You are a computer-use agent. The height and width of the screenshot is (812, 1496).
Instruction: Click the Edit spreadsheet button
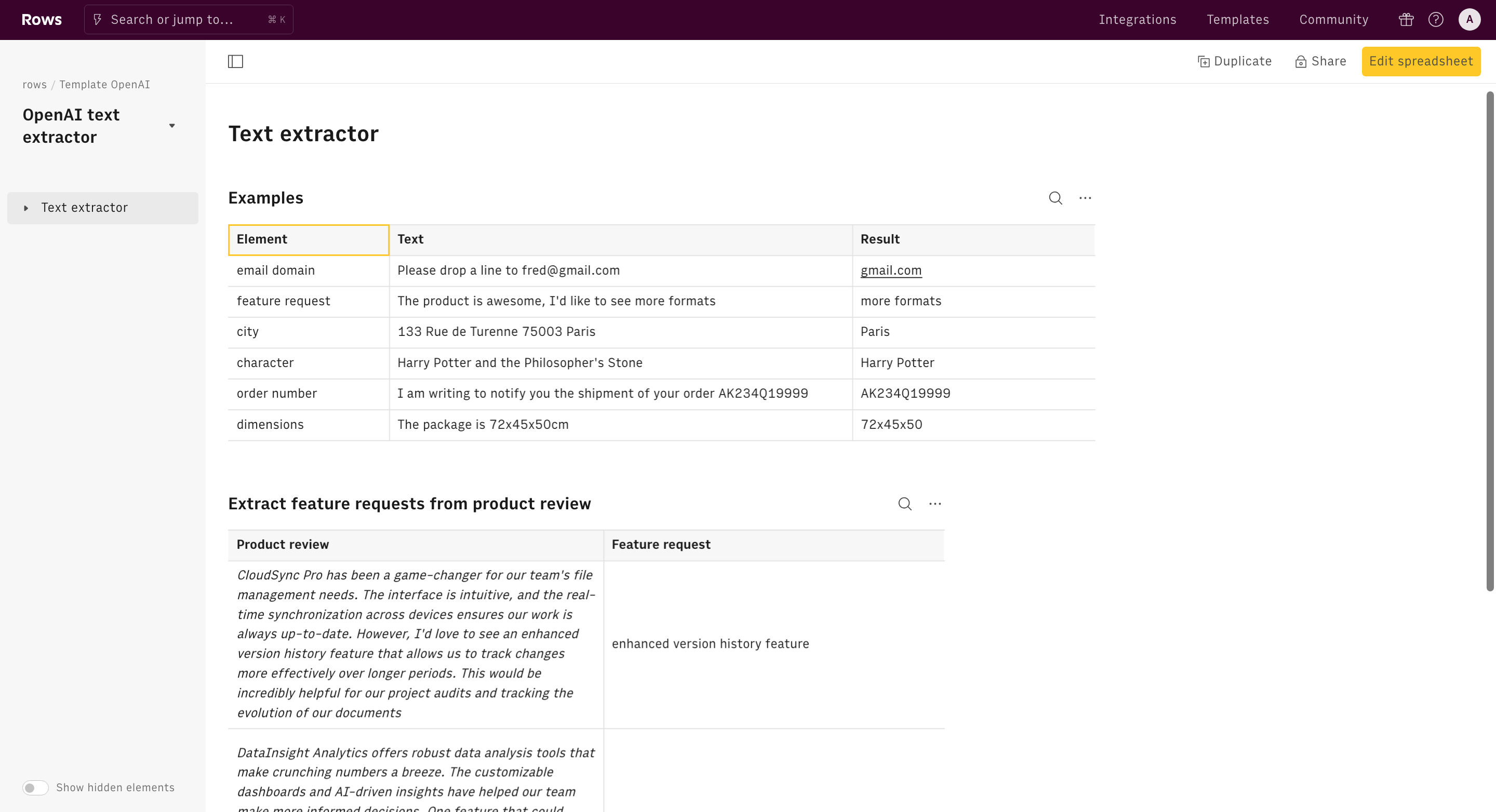pyautogui.click(x=1421, y=62)
